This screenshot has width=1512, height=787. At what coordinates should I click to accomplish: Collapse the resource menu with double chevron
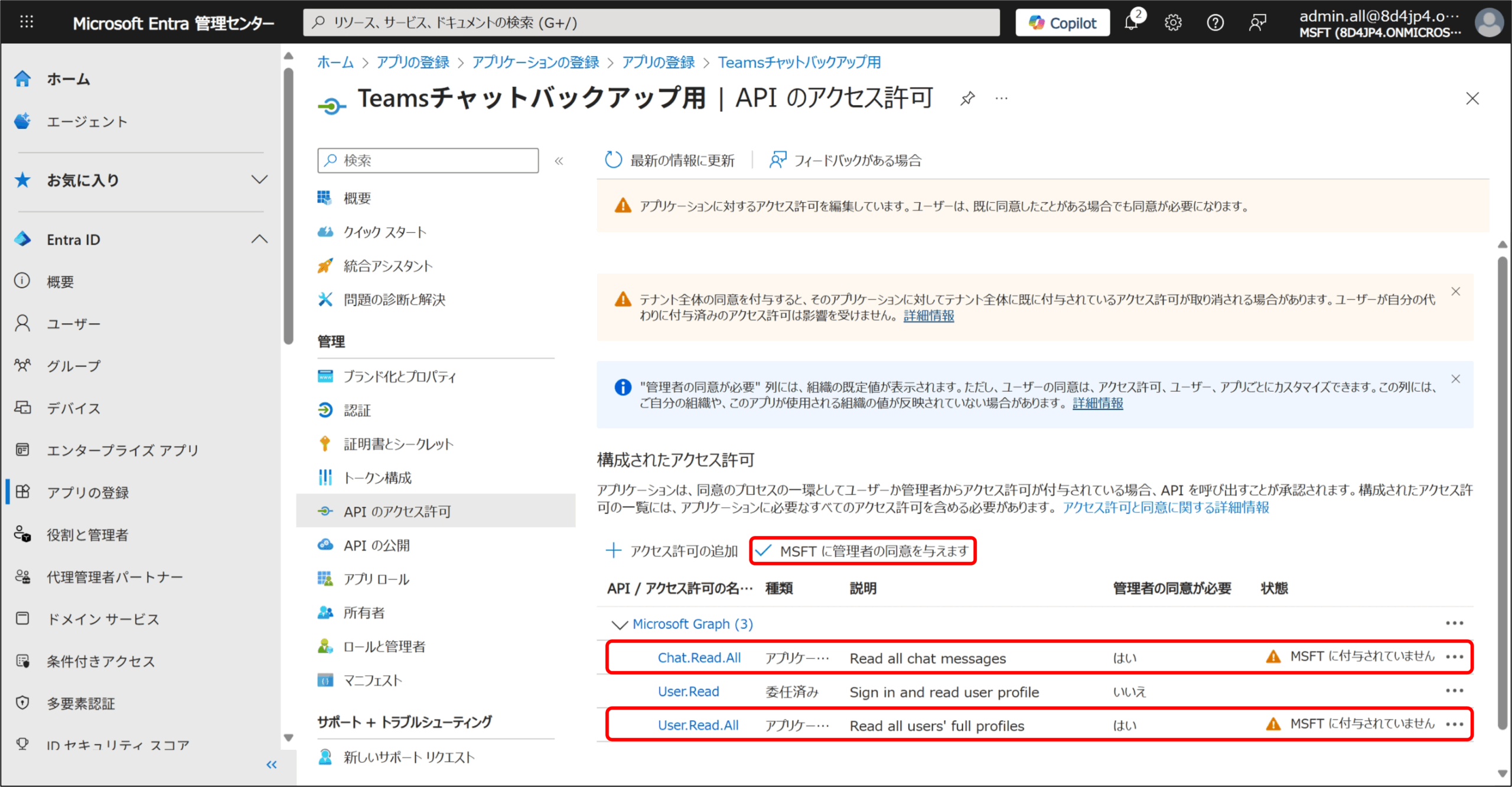coord(559,161)
